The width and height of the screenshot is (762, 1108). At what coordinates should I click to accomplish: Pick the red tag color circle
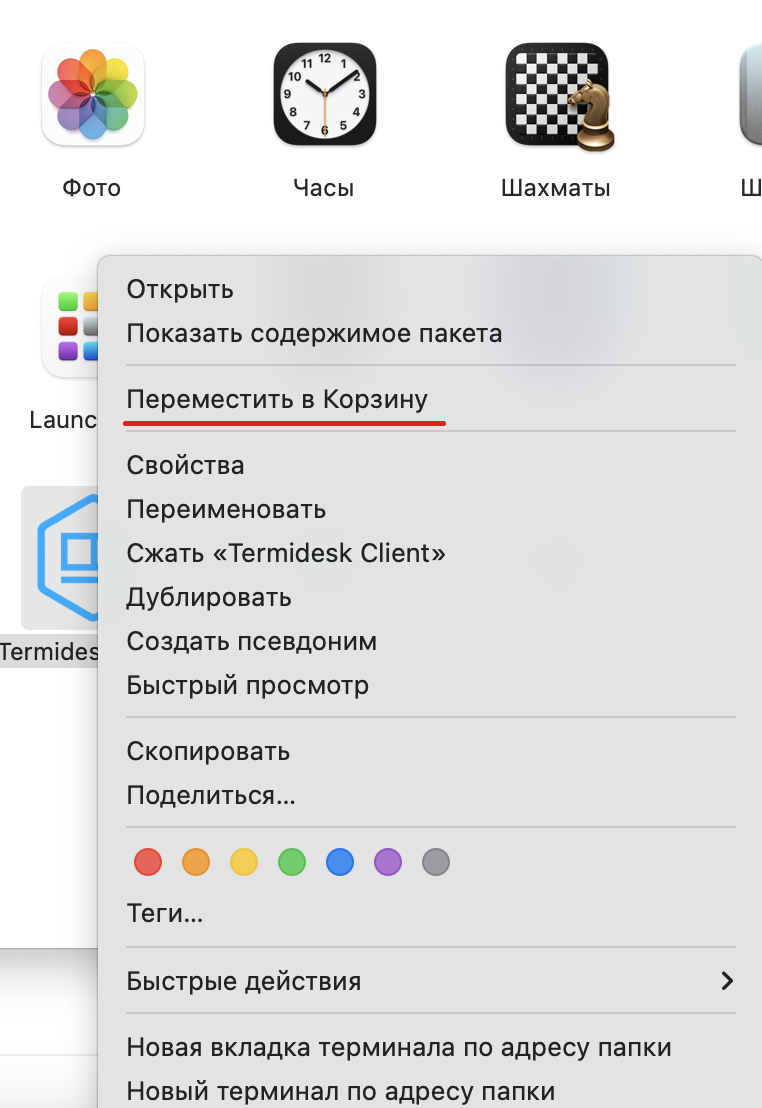point(148,861)
